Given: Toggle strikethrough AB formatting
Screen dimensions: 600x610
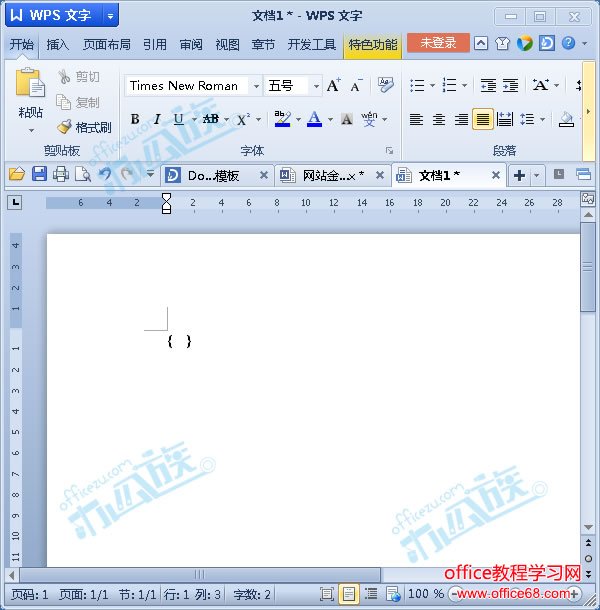Looking at the screenshot, I should 211,119.
